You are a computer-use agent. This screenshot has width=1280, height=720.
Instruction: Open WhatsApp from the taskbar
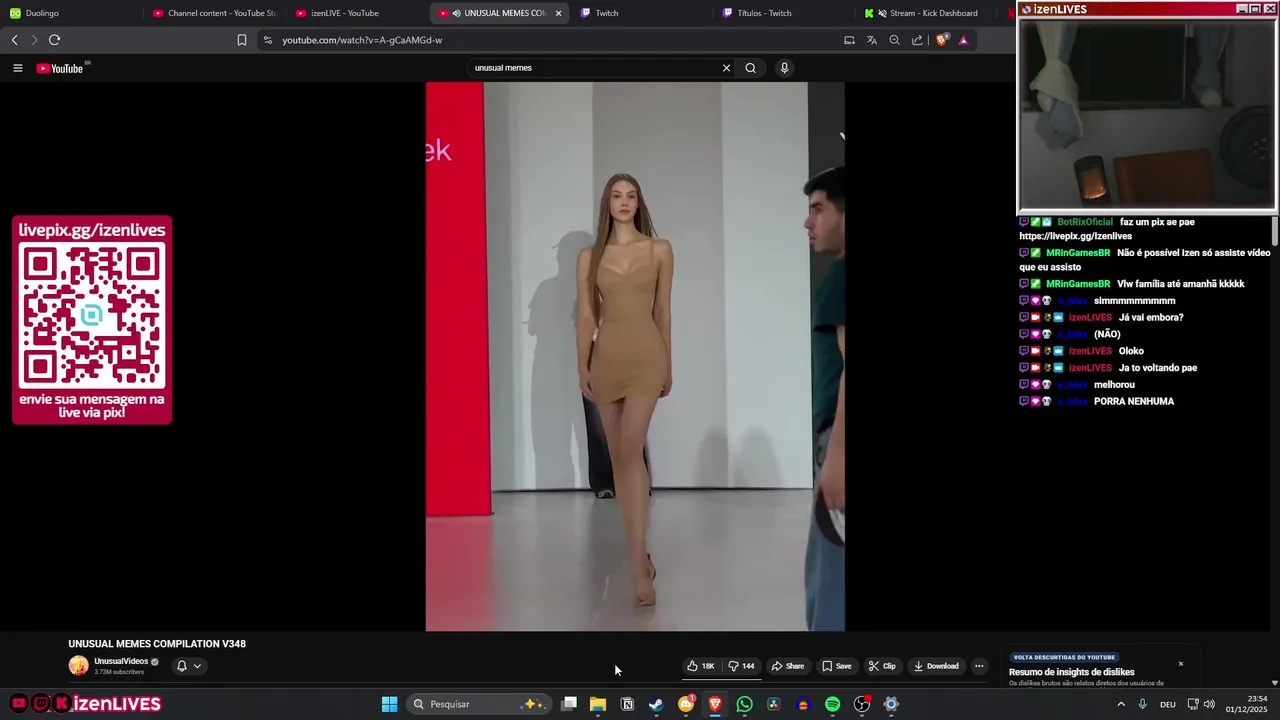click(x=744, y=704)
